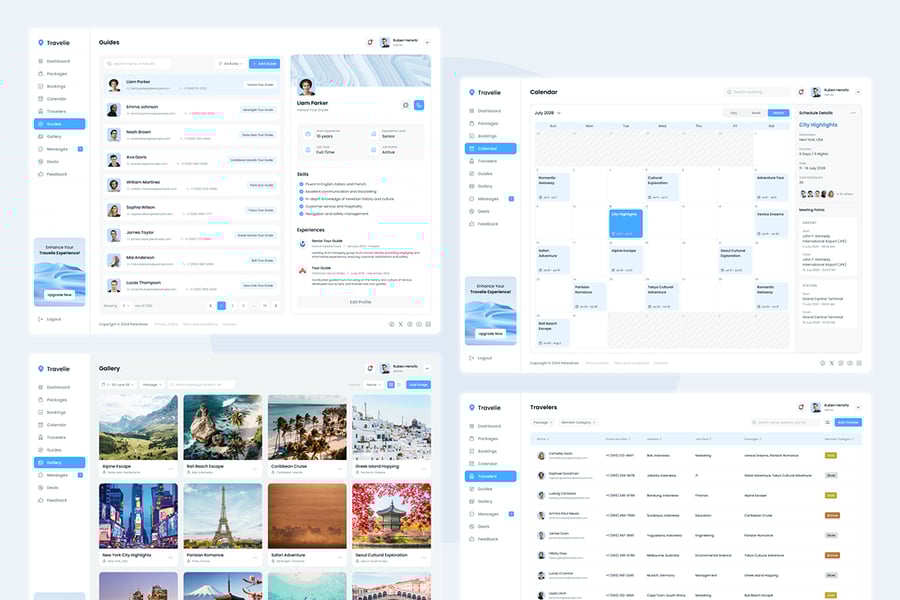
Task: Click the notification icon in the Guides page header
Action: (370, 42)
